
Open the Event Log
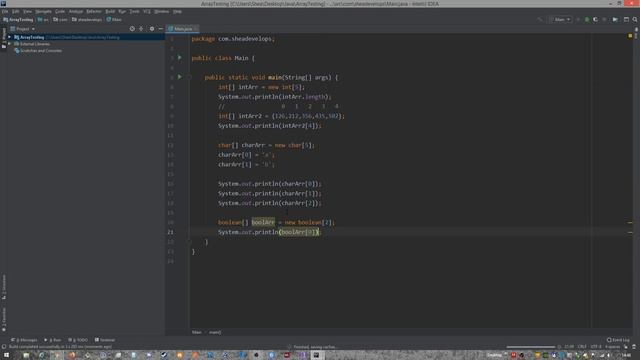(618, 340)
